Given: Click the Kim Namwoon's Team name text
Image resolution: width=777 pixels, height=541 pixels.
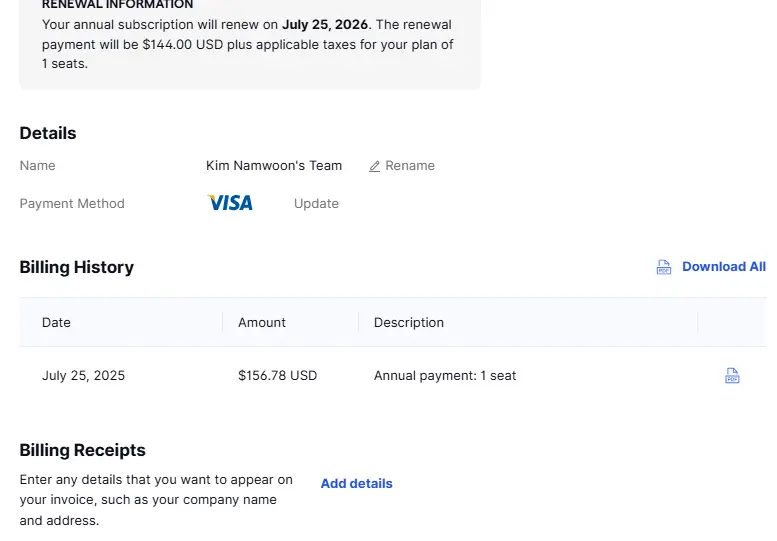Looking at the screenshot, I should point(274,165).
